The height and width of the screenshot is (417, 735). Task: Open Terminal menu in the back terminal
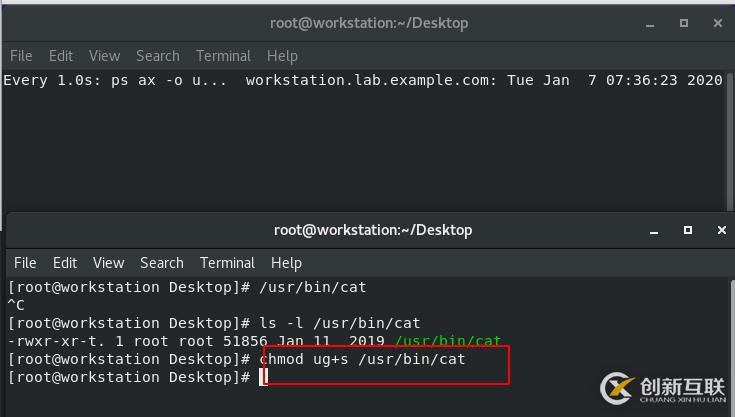[x=223, y=56]
